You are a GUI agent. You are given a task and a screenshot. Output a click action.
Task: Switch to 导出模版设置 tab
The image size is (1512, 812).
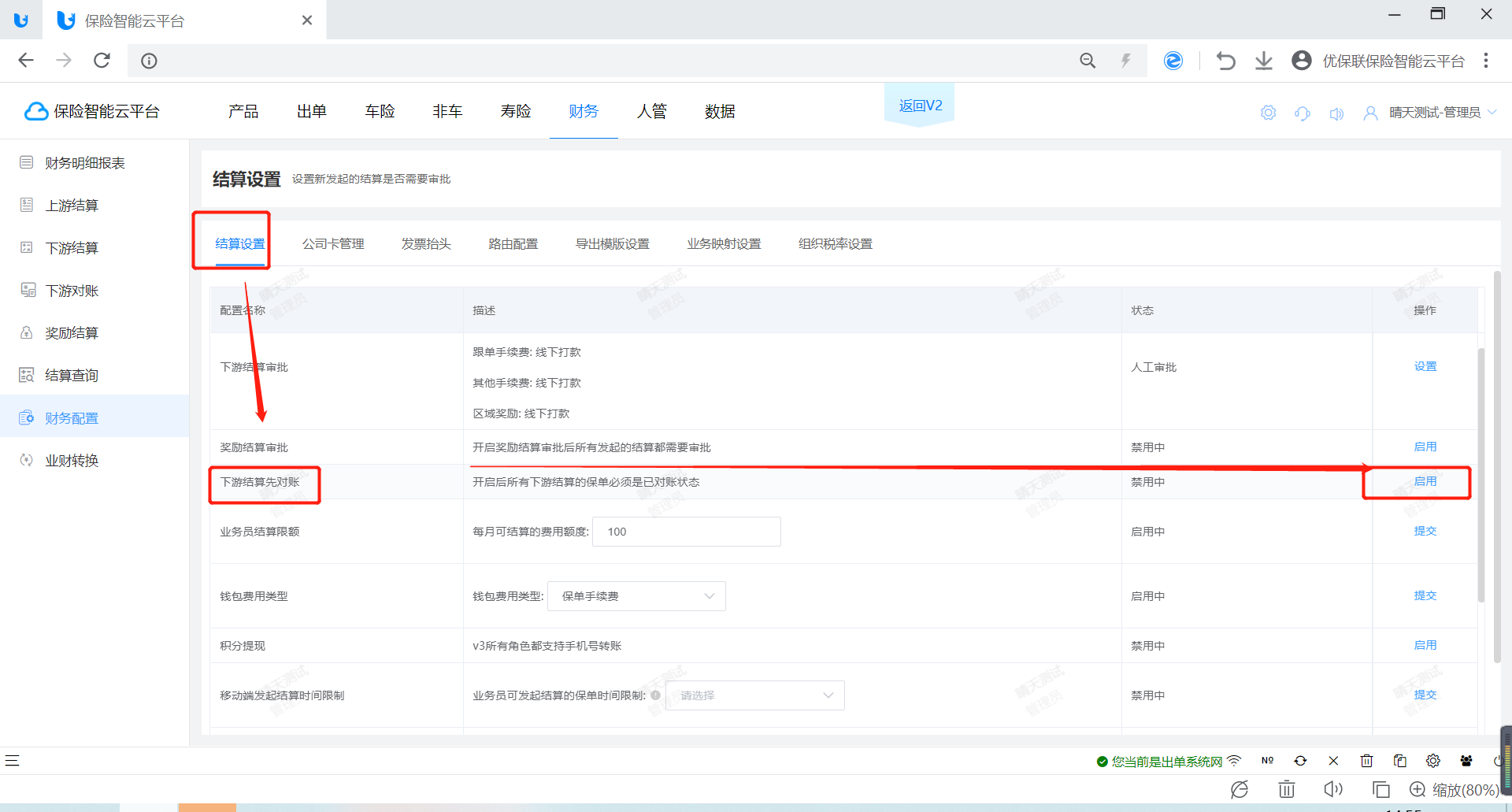click(x=613, y=244)
